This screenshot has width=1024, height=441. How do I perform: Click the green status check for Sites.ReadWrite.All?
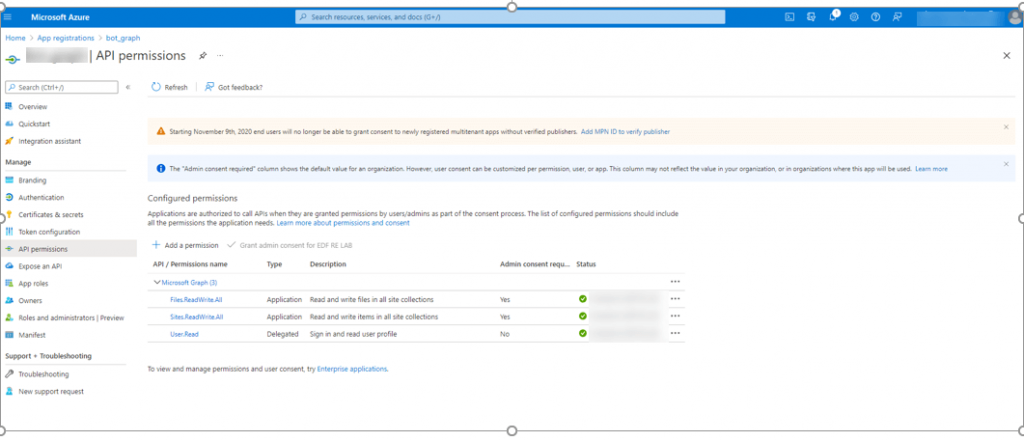583,316
